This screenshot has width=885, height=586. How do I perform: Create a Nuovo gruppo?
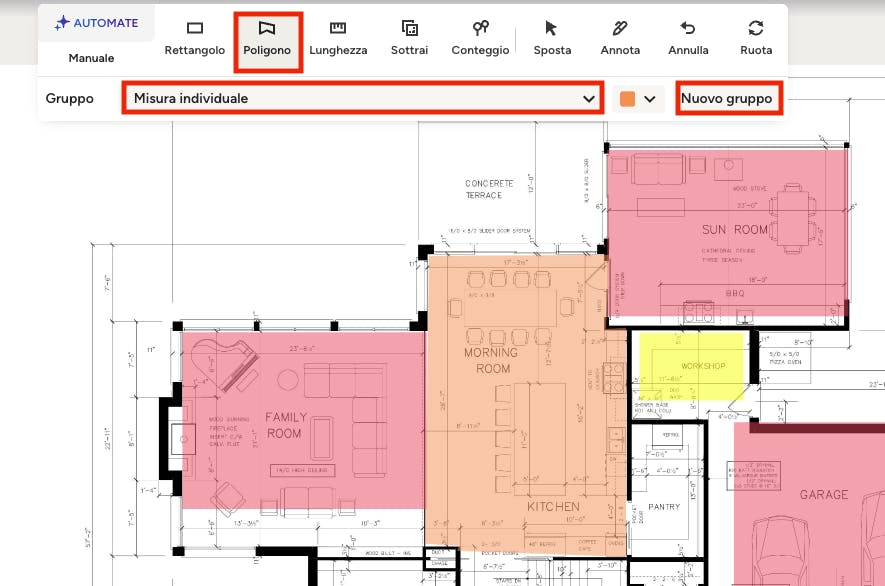point(727,99)
